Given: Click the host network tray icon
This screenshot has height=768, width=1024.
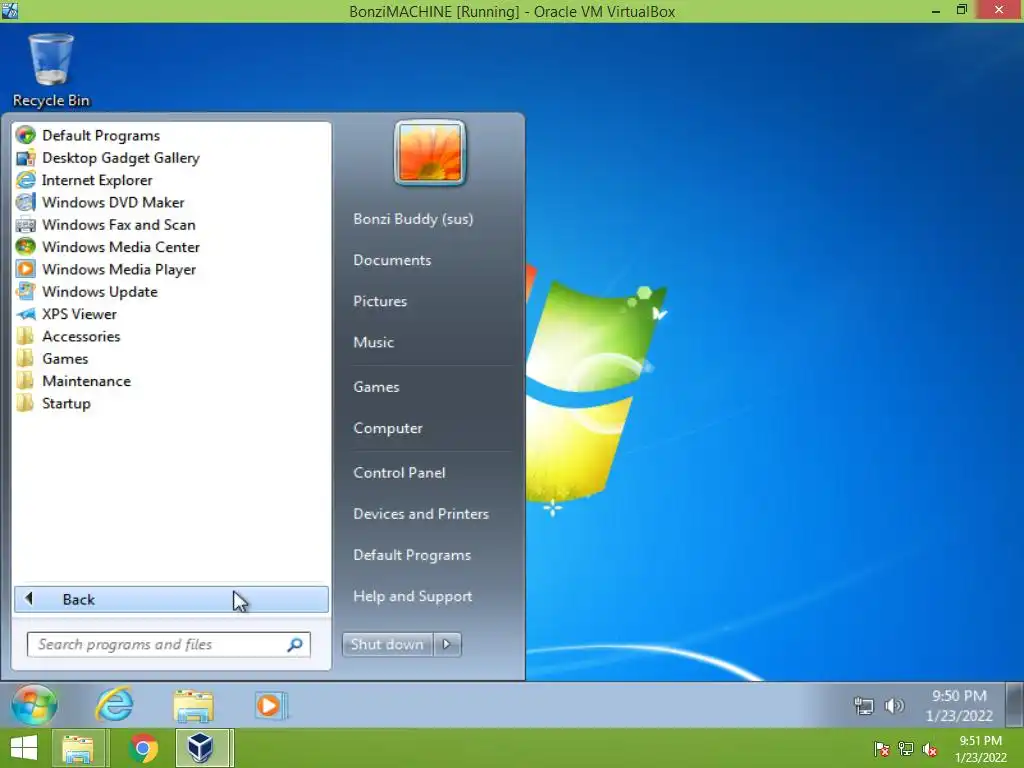Looking at the screenshot, I should 906,749.
